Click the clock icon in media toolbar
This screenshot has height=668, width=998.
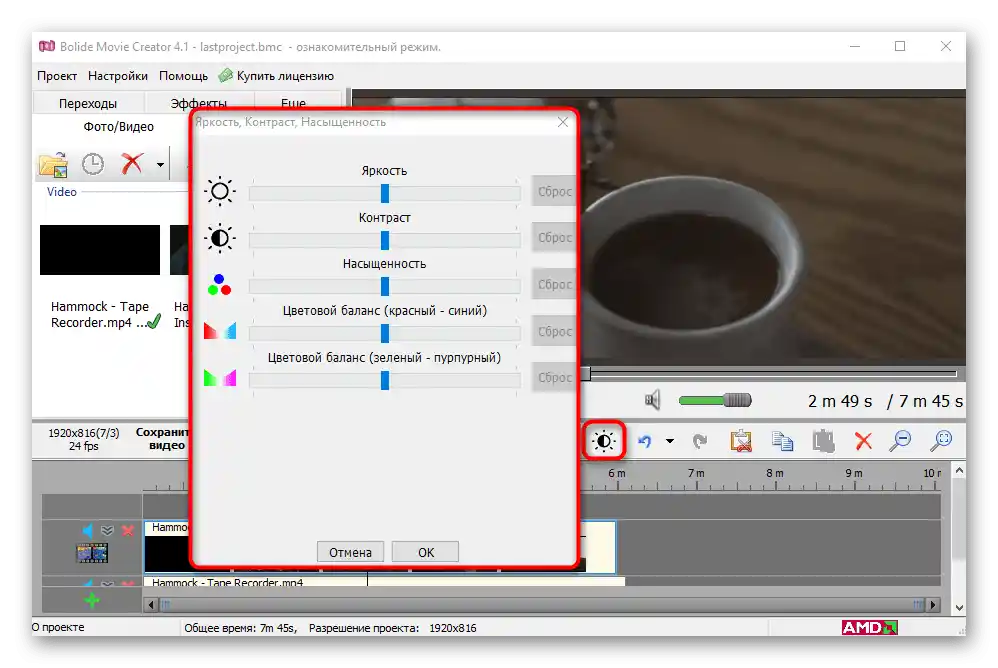[93, 164]
